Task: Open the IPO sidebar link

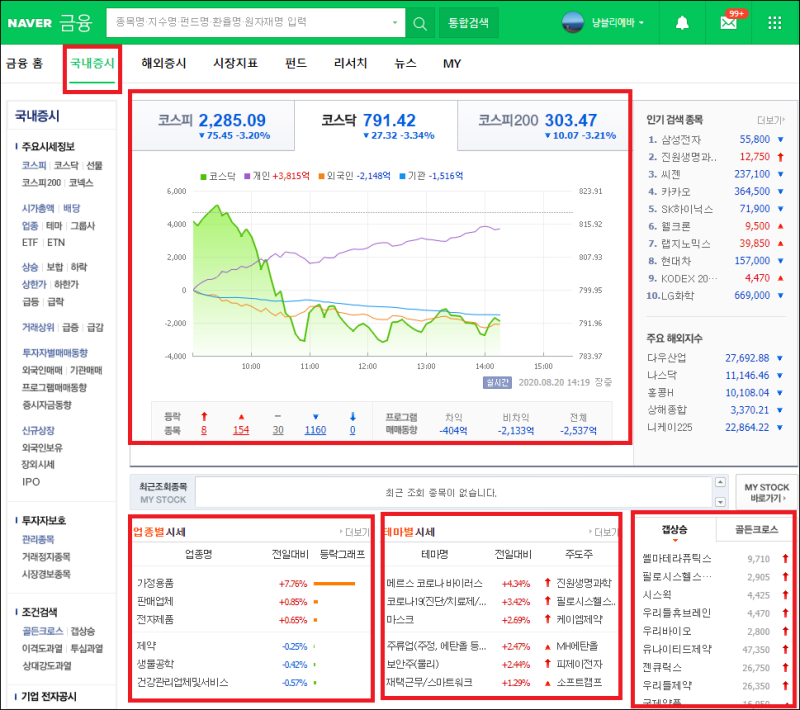Action: [x=31, y=482]
